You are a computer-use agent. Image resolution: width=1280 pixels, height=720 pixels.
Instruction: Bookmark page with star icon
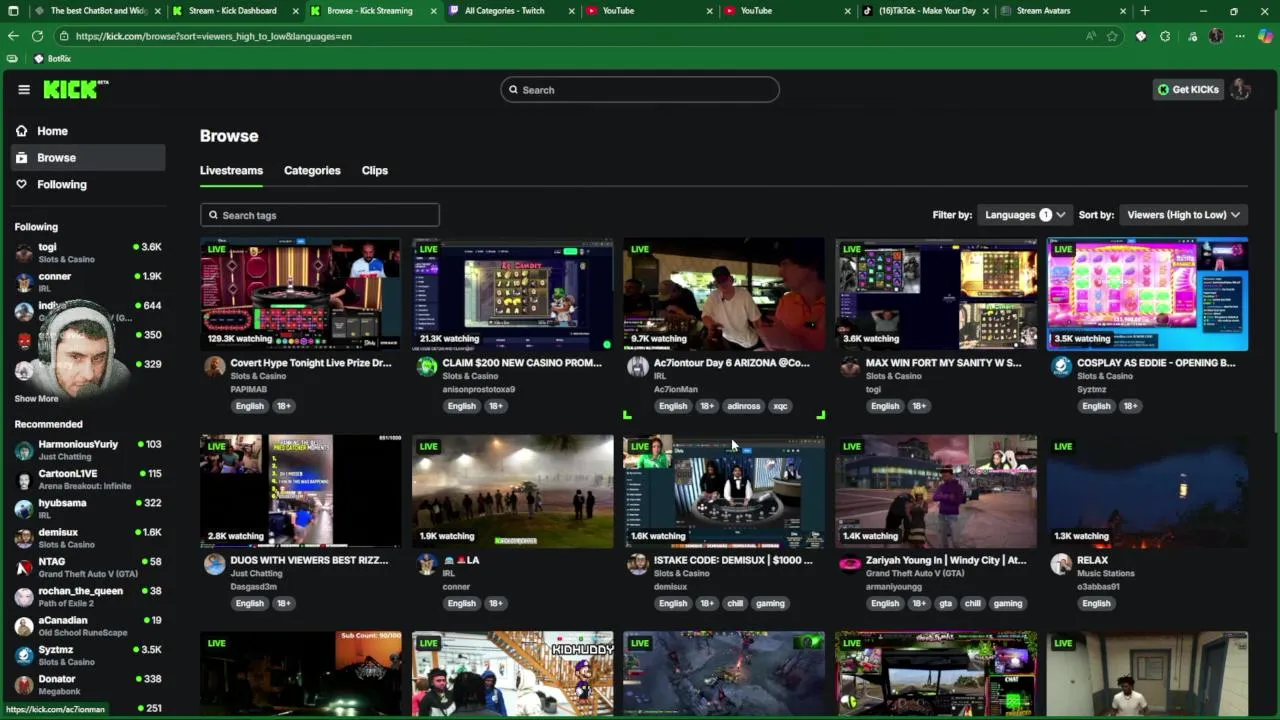1112,36
